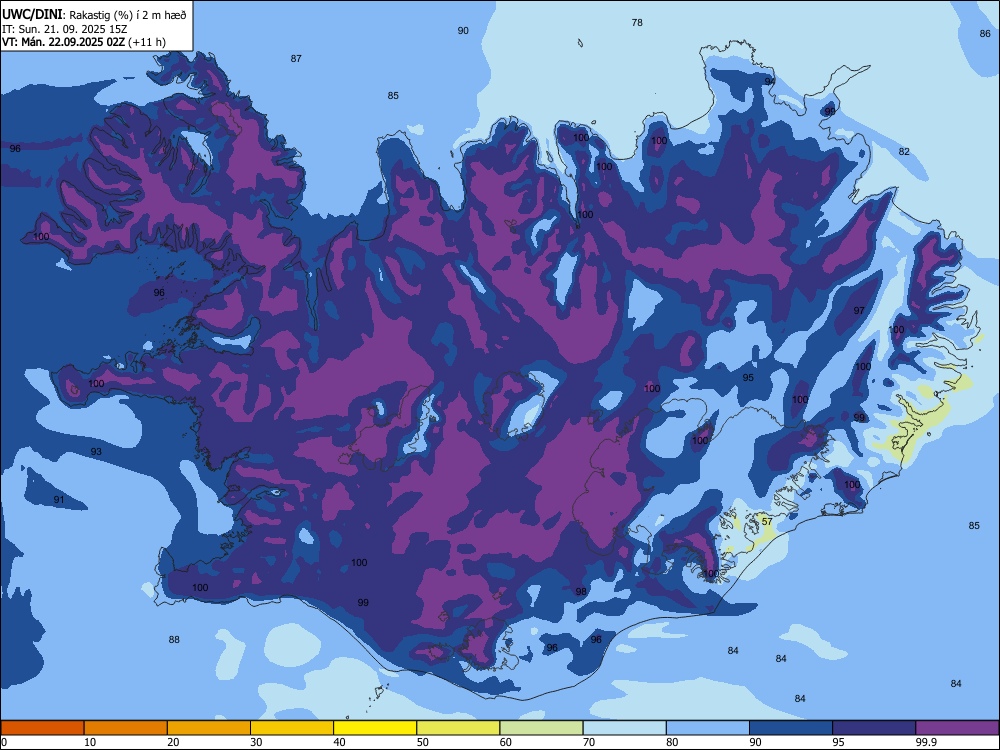The height and width of the screenshot is (750, 1000).
Task: Click the 'VT: Mán. 22.09.2025 02Z' line
Action: (x=64, y=42)
